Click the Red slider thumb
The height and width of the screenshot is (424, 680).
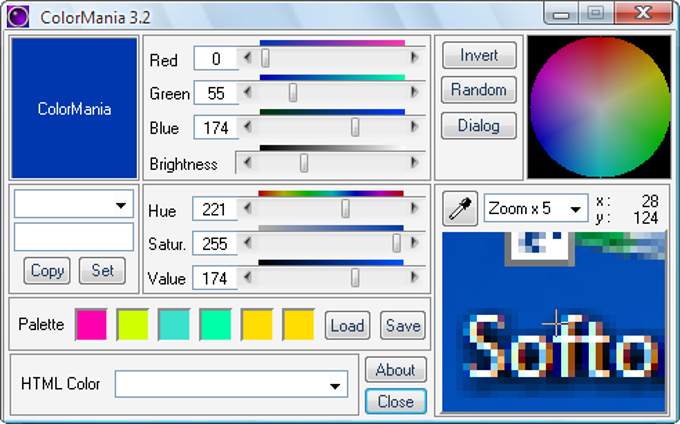point(265,58)
